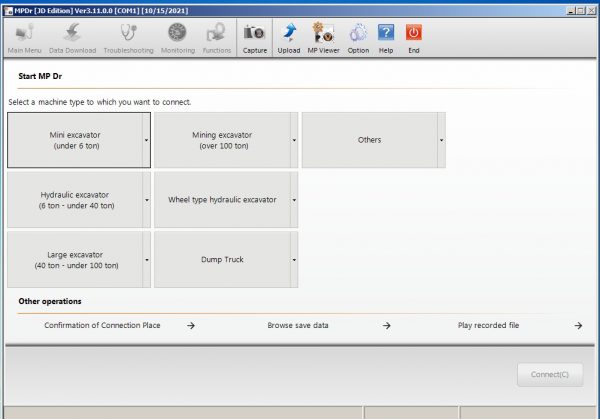
Task: Open the Main Menu toolbar icon
Action: click(24, 38)
